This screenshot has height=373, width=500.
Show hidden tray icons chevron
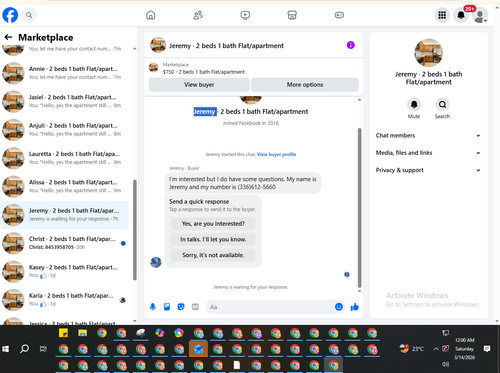click(436, 349)
